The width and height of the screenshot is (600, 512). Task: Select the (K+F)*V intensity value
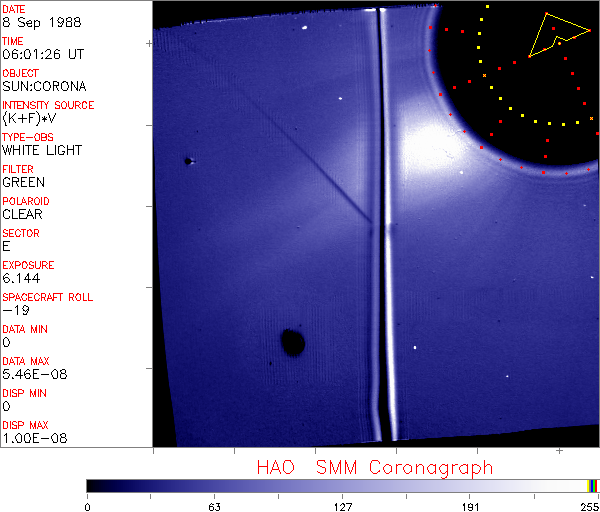pos(29,118)
